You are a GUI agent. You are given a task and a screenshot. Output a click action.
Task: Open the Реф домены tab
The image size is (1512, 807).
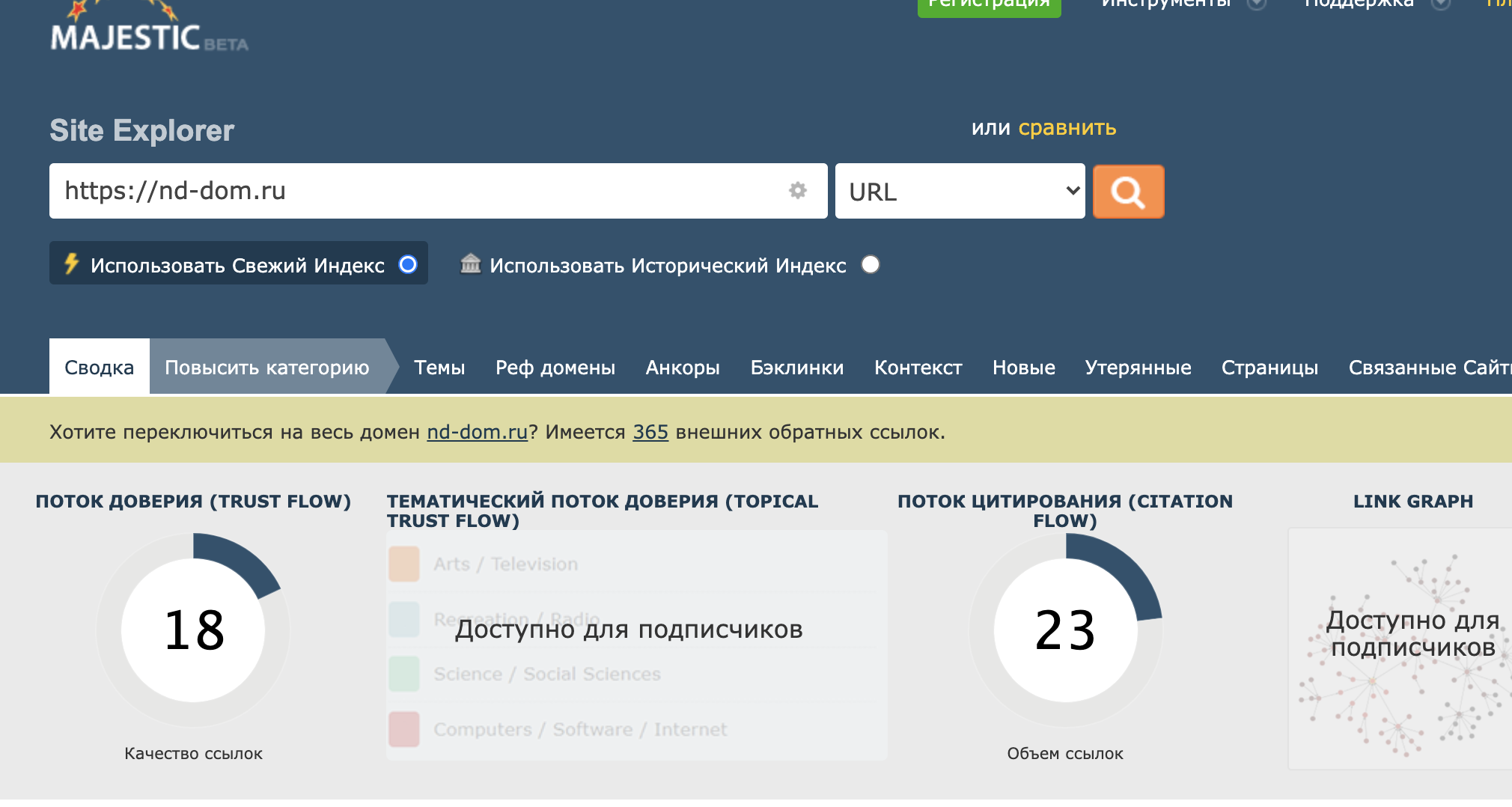tap(555, 368)
